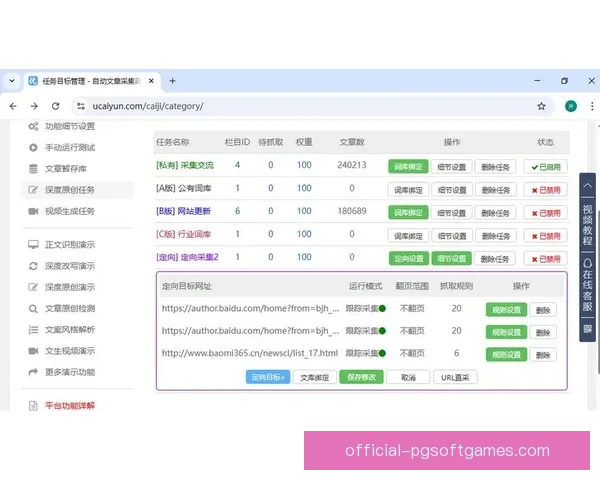Image resolution: width=600 pixels, height=480 pixels.
Task: Click the 取消 button
Action: point(408,377)
